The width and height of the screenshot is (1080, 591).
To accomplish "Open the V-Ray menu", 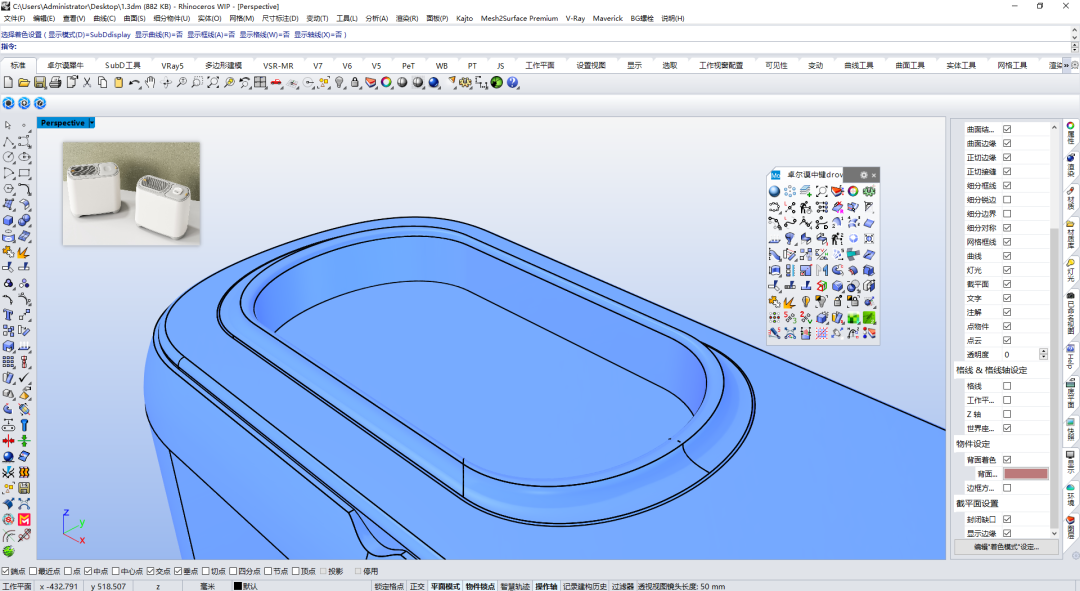I will coord(575,19).
